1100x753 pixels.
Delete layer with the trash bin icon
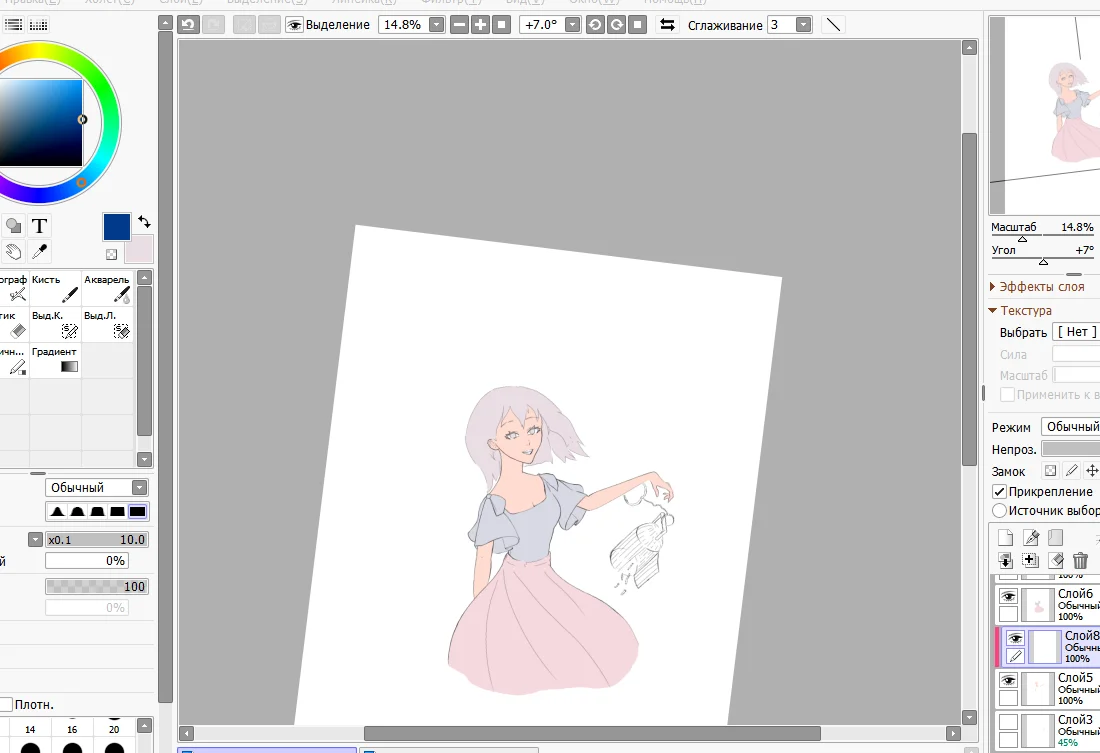[x=1080, y=561]
